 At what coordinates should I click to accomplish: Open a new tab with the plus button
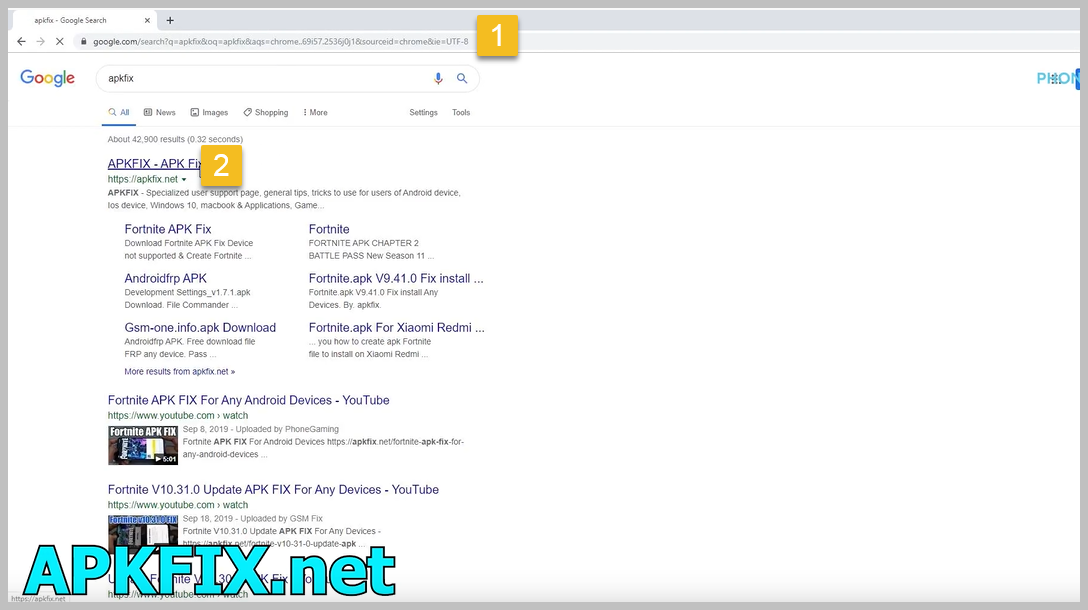pos(170,20)
